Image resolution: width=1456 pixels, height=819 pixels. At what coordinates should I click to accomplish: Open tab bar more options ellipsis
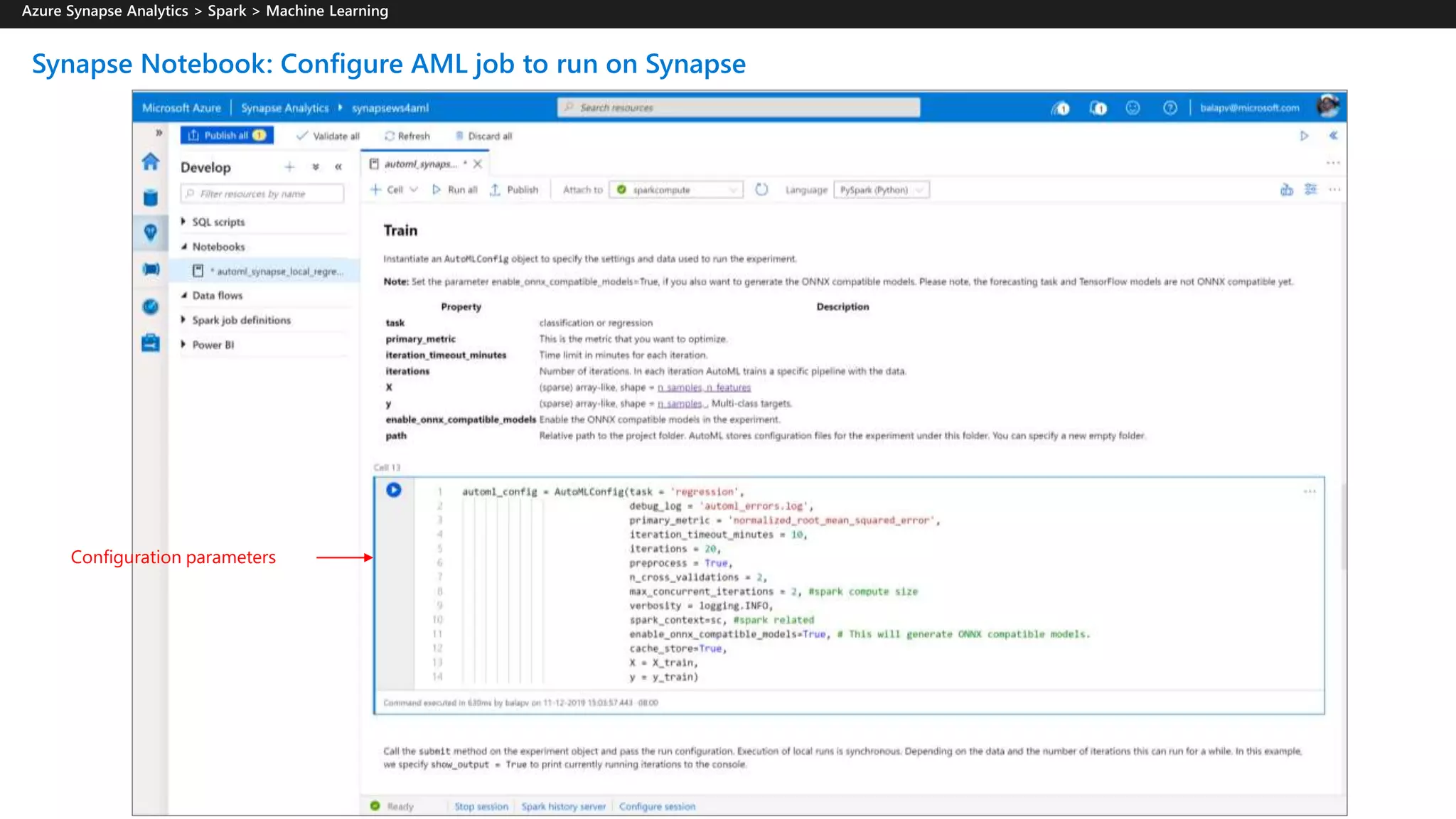coord(1333,164)
